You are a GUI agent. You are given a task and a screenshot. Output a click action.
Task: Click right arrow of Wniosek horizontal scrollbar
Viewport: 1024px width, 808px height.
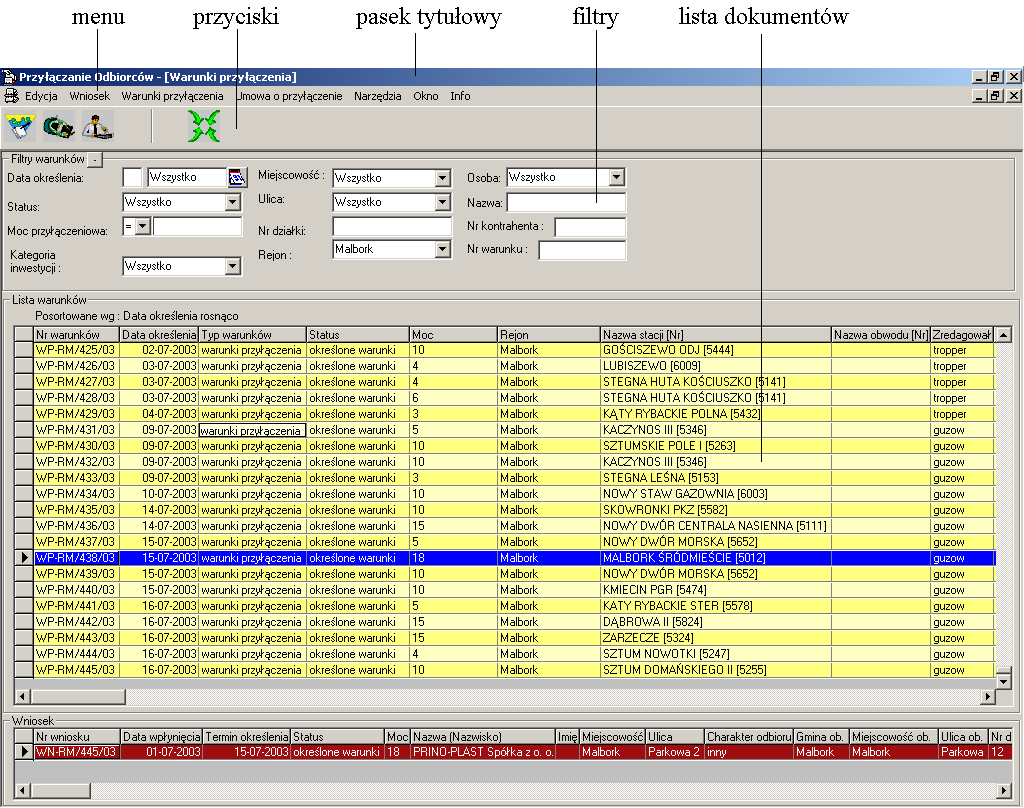coord(1004,790)
